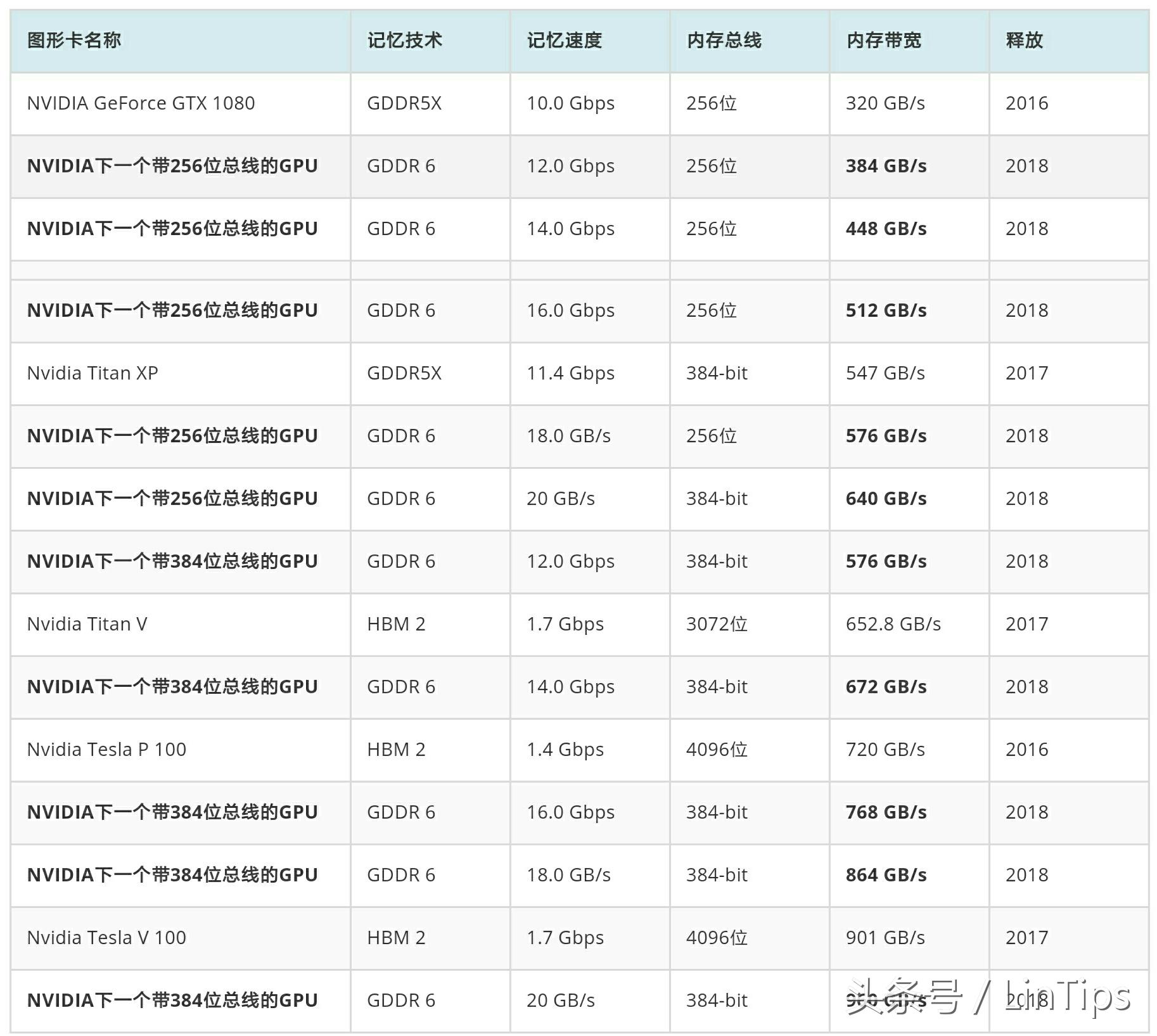Click HBM 2 in the Tesla P 100 row

pos(396,750)
